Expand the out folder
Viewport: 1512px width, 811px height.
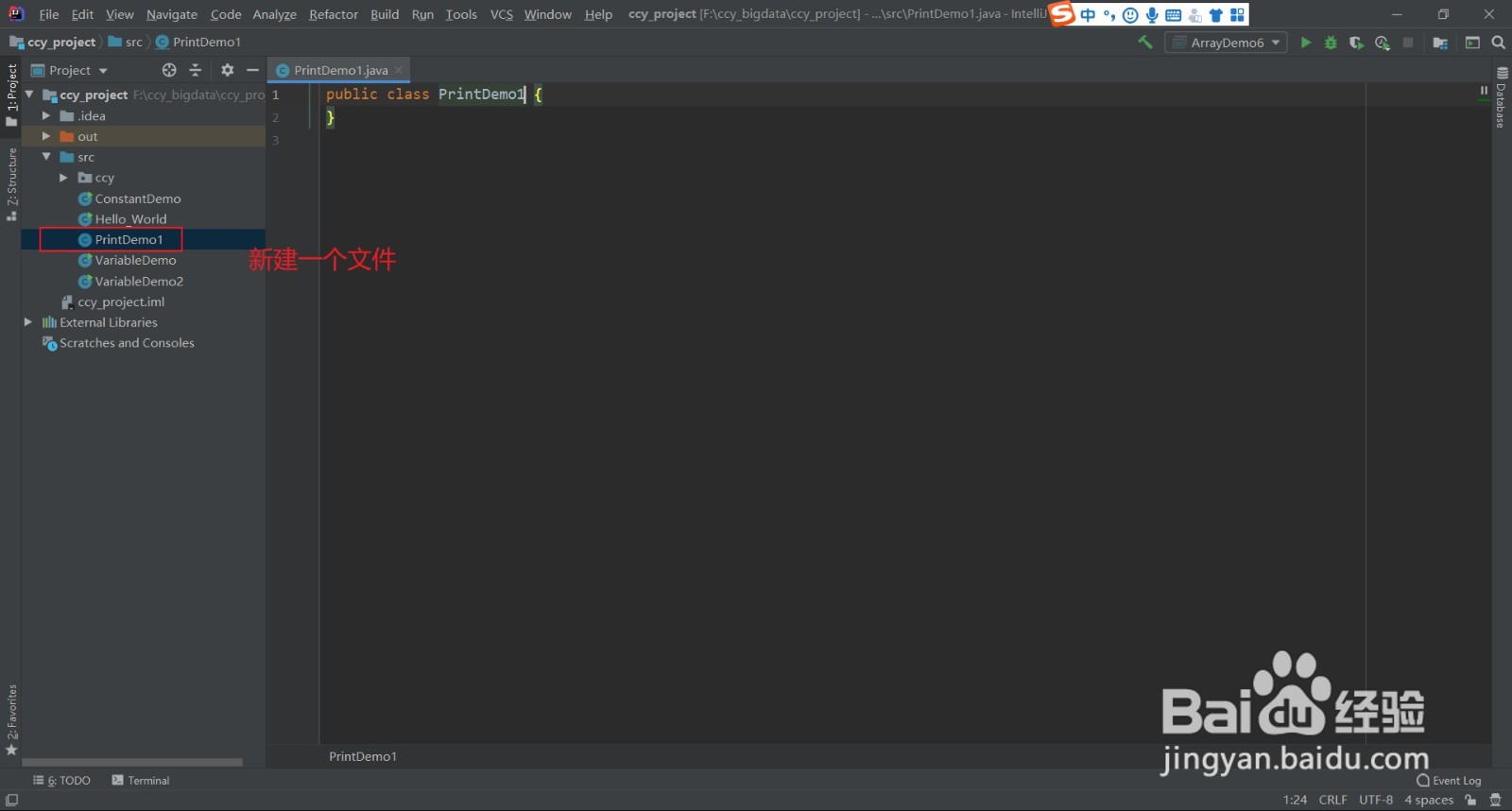coord(46,136)
